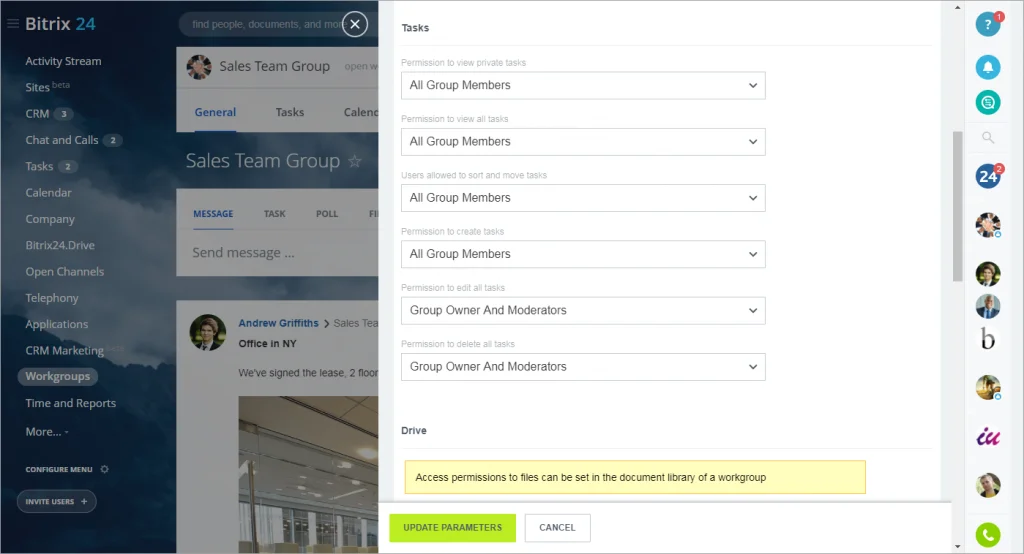Screen dimensions: 1024x554
Task: Open the purple 'iu' contact icon
Action: [x=987, y=436]
